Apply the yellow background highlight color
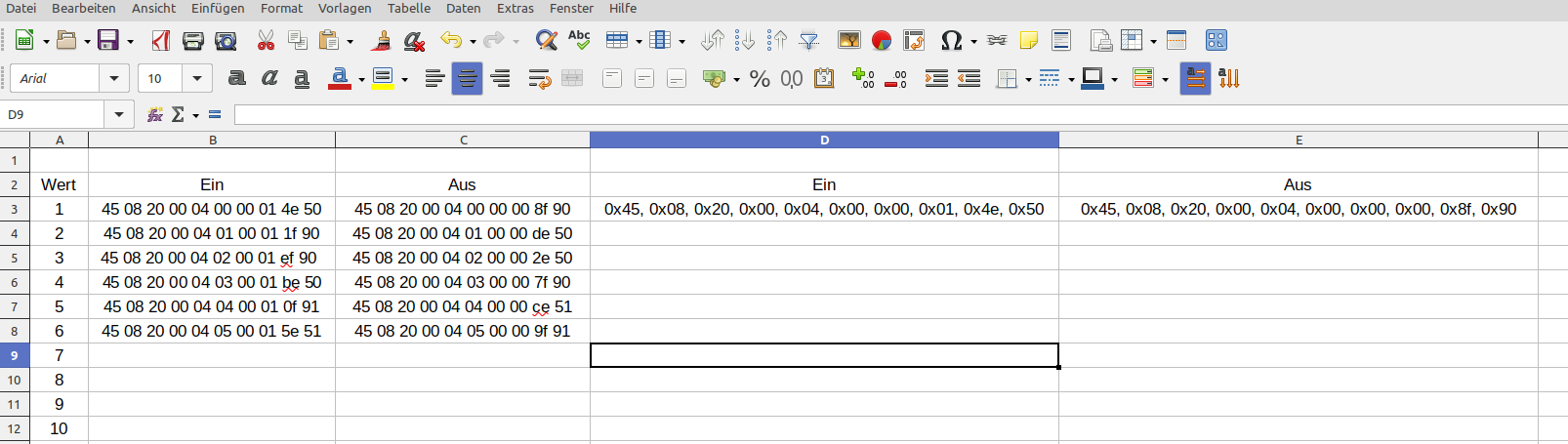 pos(382,79)
